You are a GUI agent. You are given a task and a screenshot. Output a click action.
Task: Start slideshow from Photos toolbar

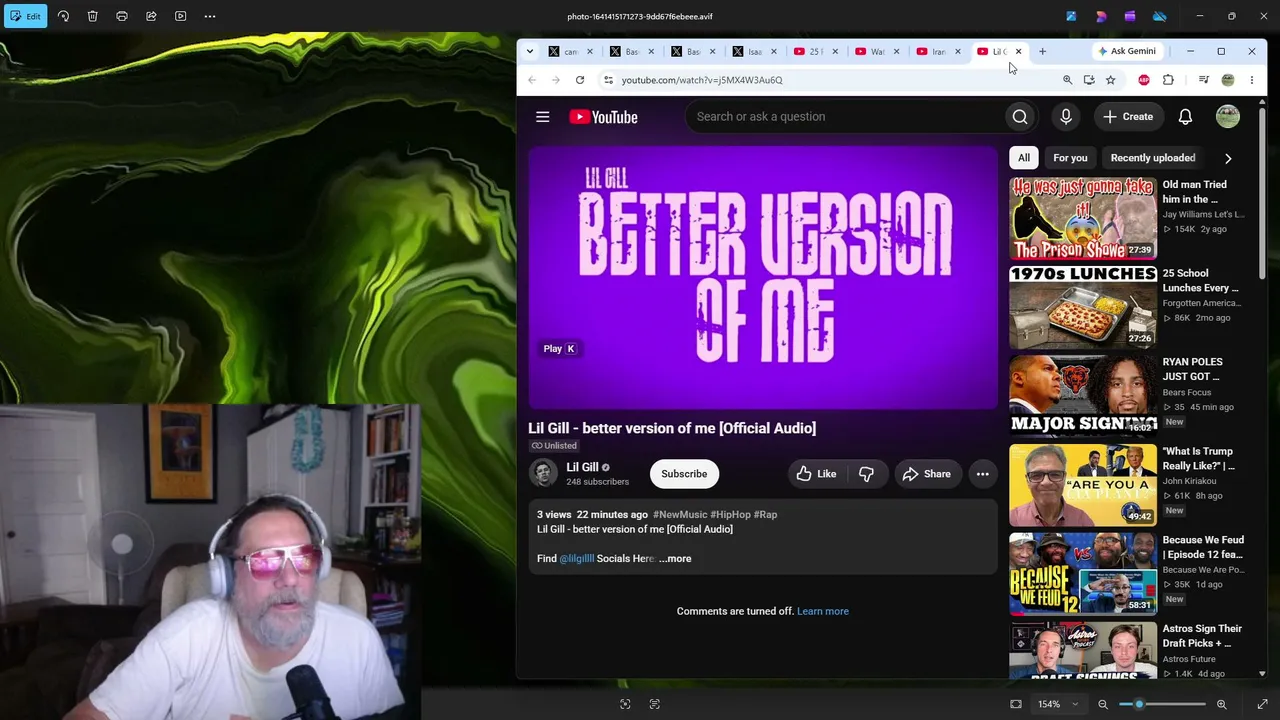tap(181, 16)
